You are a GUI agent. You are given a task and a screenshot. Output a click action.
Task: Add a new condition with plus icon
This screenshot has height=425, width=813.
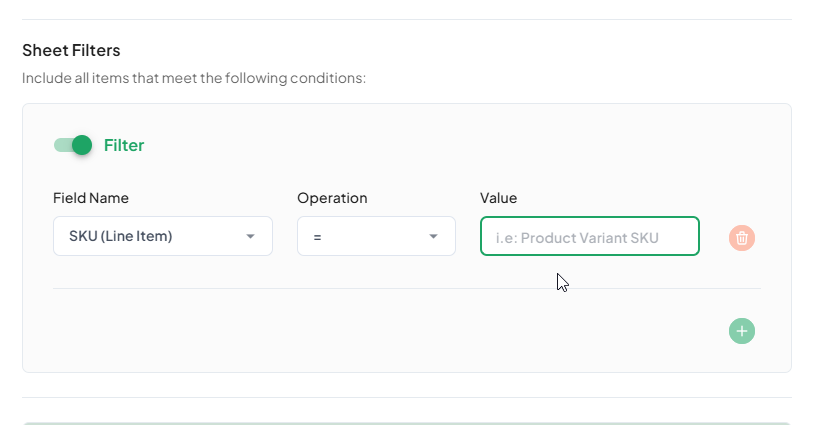coord(742,331)
